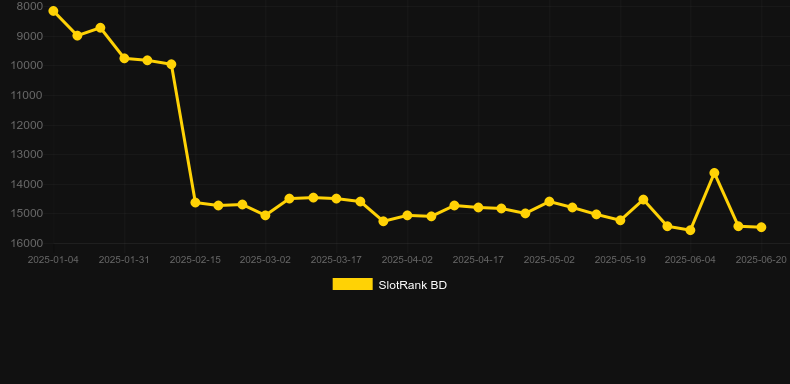Click the 14000 y-axis value
This screenshot has height=384, width=790.
(27, 184)
